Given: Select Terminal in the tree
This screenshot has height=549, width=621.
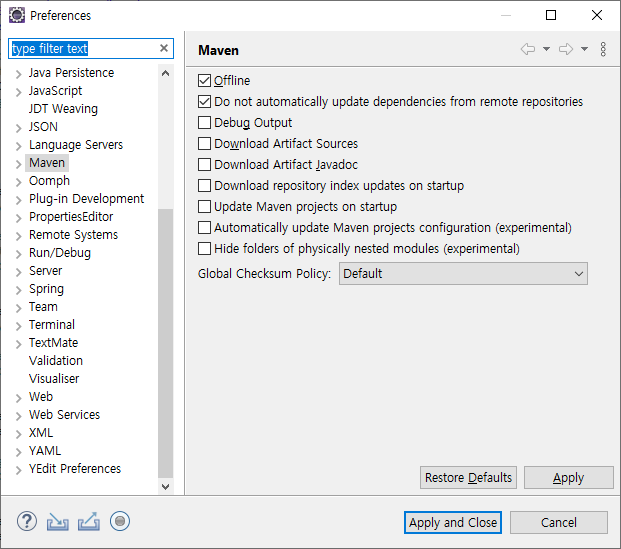Looking at the screenshot, I should click(52, 324).
